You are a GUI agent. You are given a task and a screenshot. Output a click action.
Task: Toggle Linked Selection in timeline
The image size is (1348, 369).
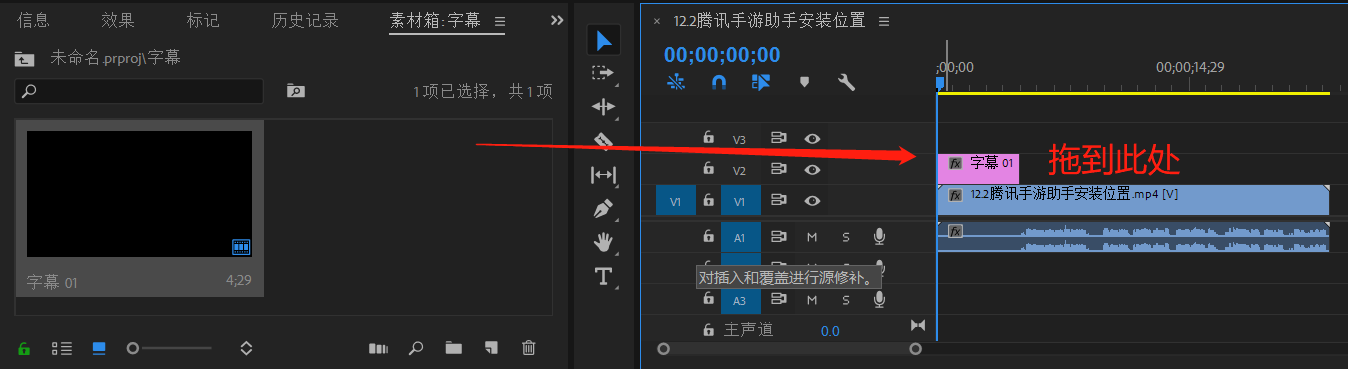coord(761,82)
